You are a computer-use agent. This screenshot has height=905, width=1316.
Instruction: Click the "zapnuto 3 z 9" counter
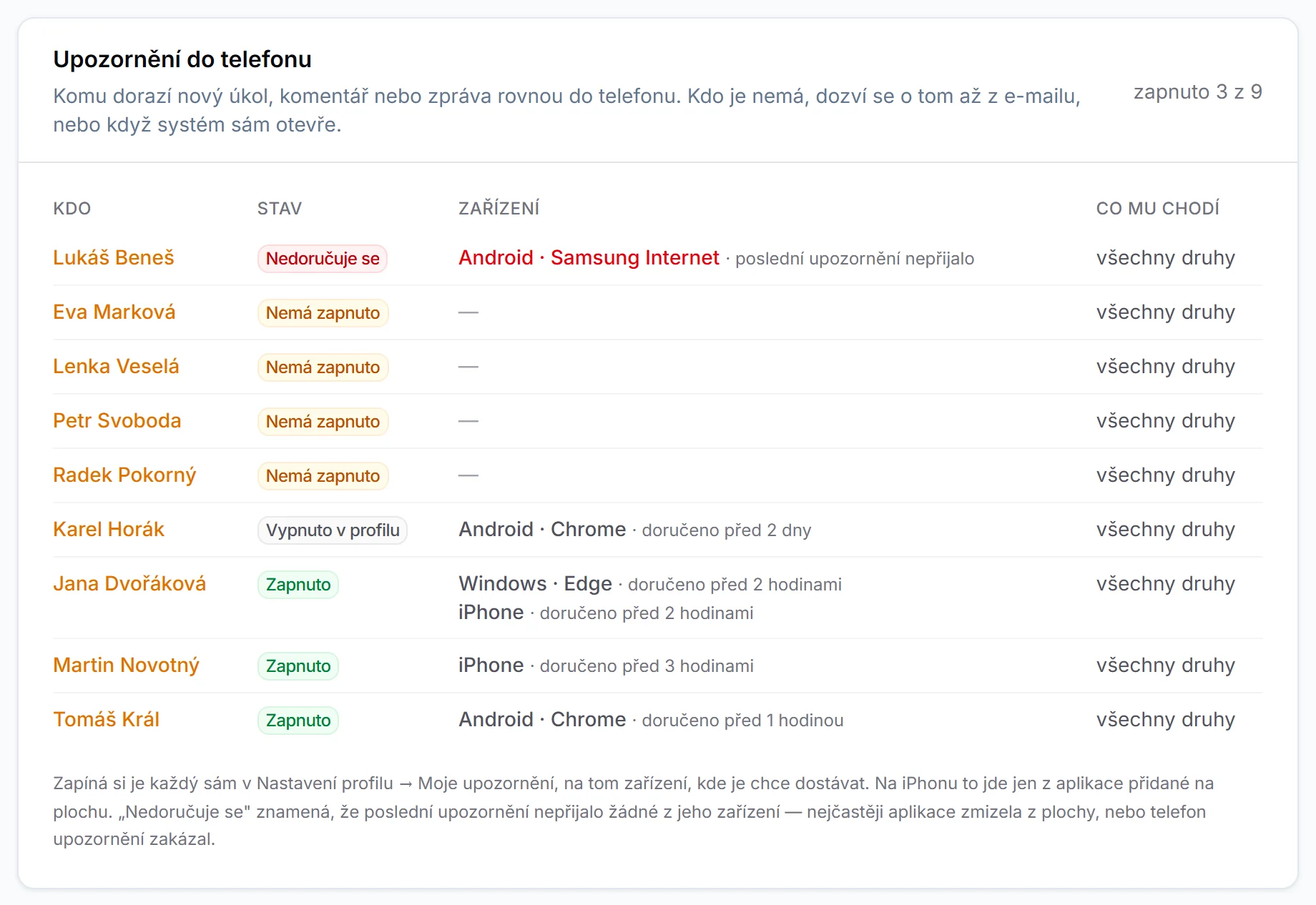point(1198,92)
